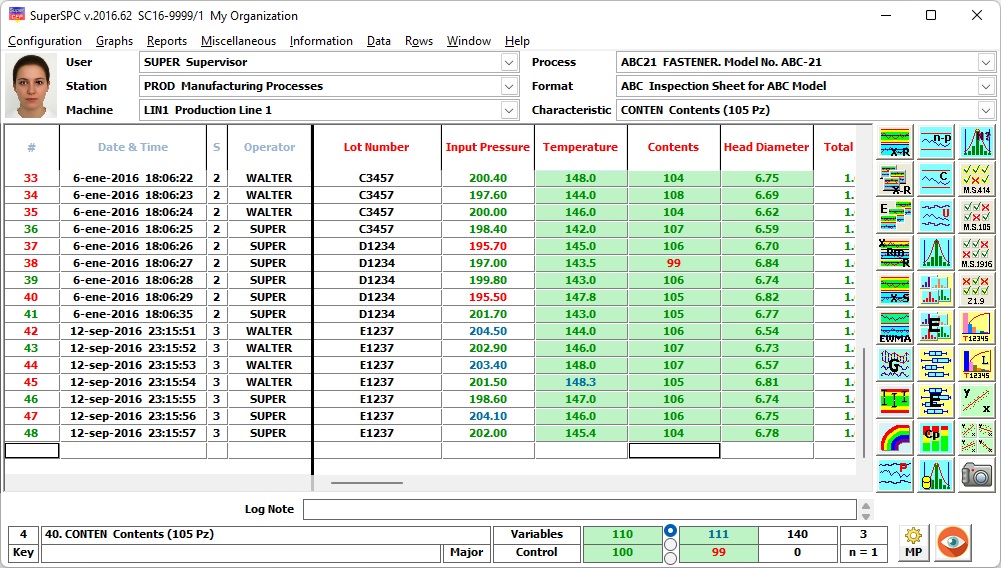Launch the M.S.414 sampling plan
This screenshot has height=568, width=1001.
click(976, 180)
